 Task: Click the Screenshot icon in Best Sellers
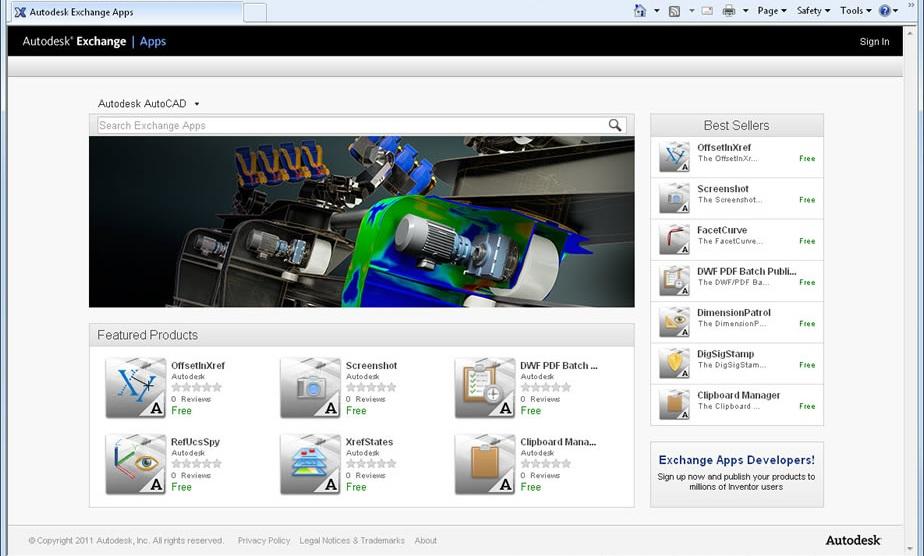pyautogui.click(x=674, y=198)
